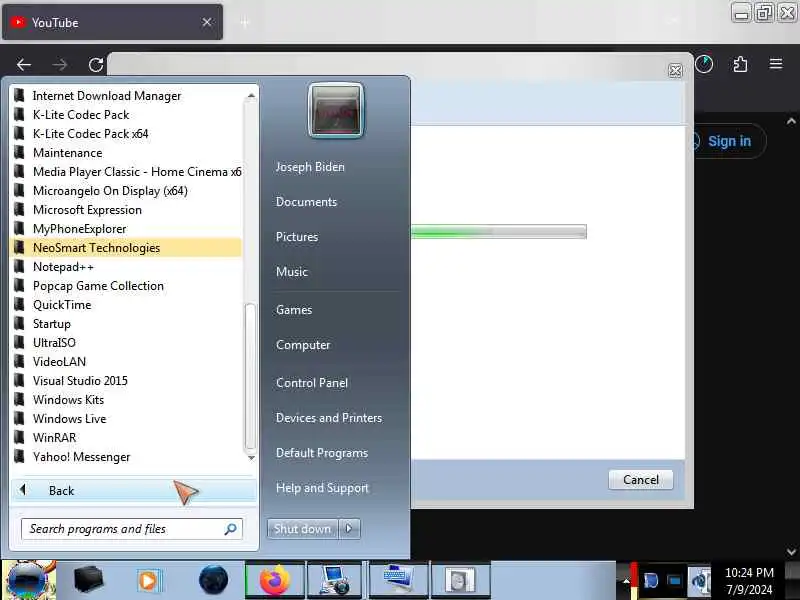Select the YouTube browser tab
800x600 pixels.
pyautogui.click(x=112, y=22)
